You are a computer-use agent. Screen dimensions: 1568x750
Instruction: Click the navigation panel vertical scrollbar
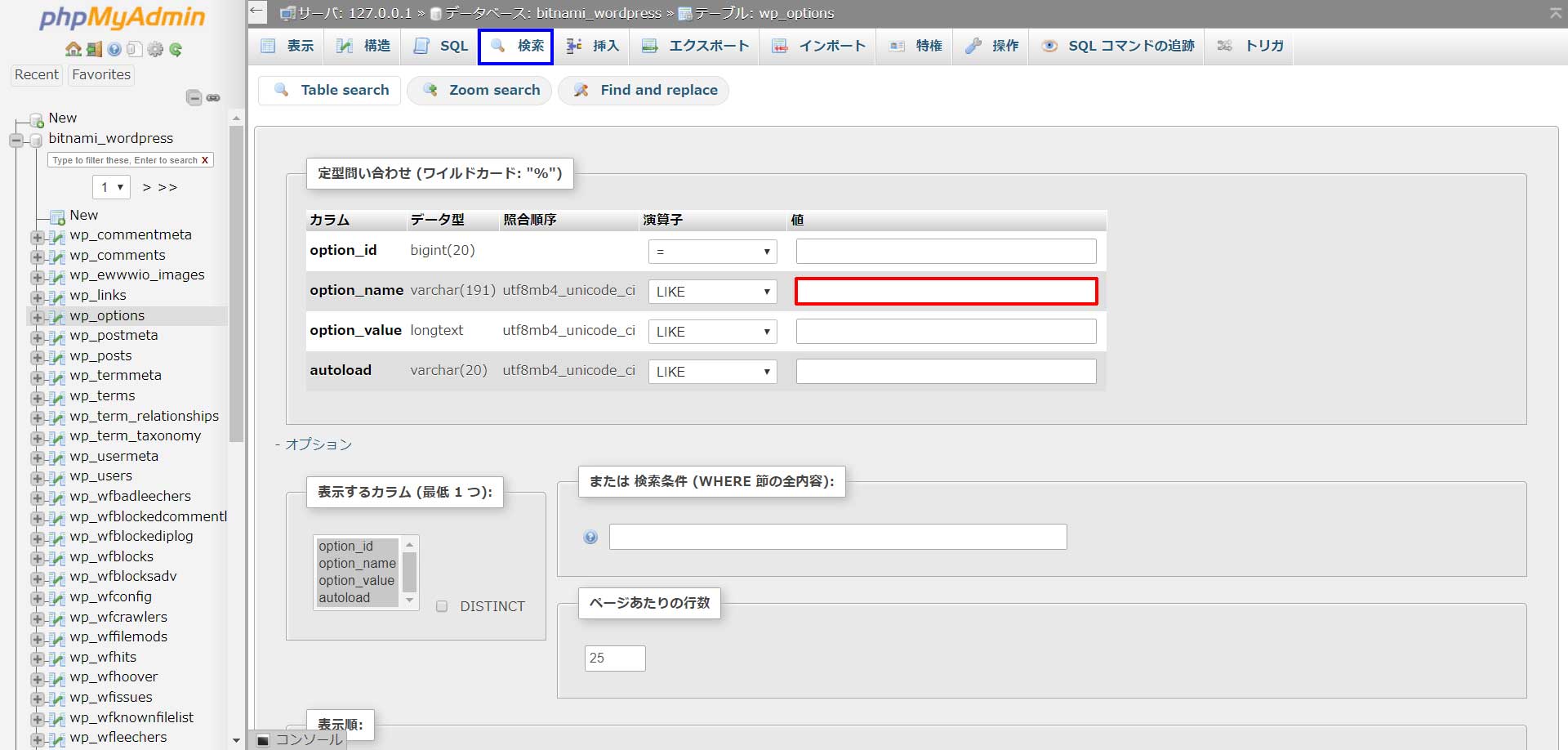[236, 283]
